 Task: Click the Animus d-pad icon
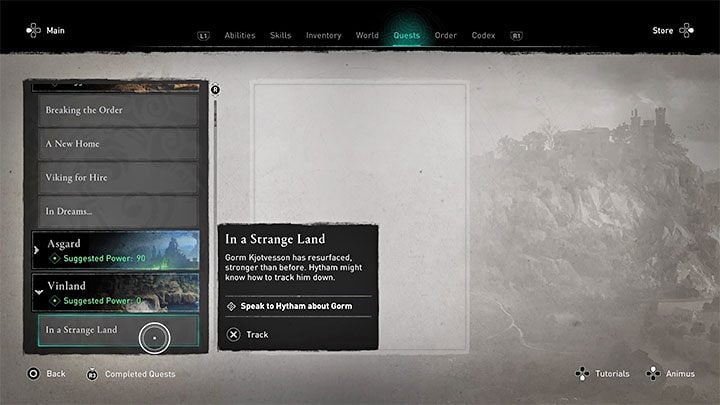[653, 374]
